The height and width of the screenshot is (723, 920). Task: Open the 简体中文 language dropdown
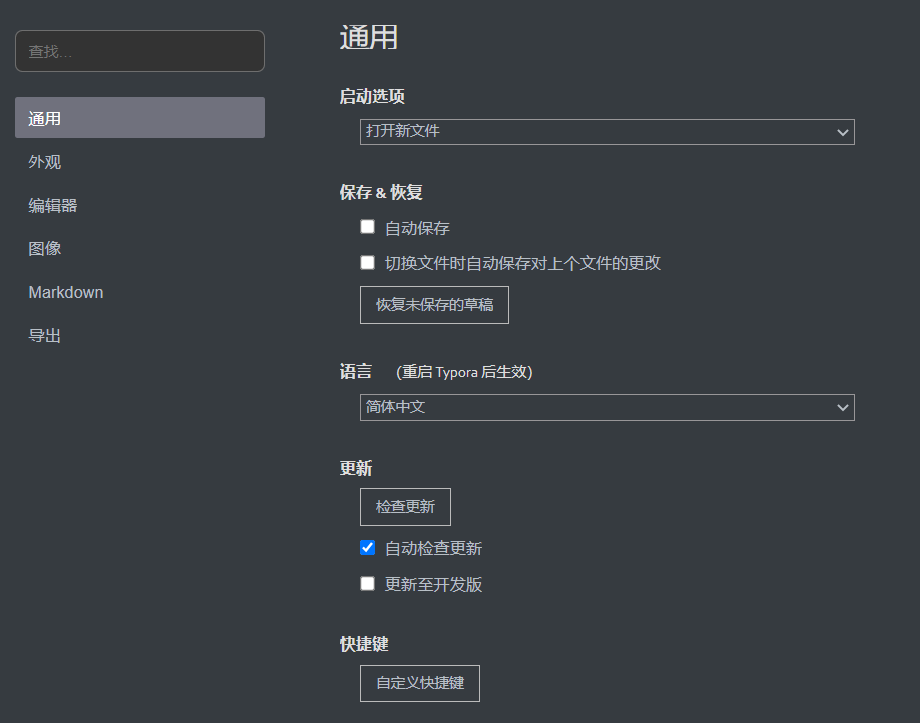(x=607, y=408)
